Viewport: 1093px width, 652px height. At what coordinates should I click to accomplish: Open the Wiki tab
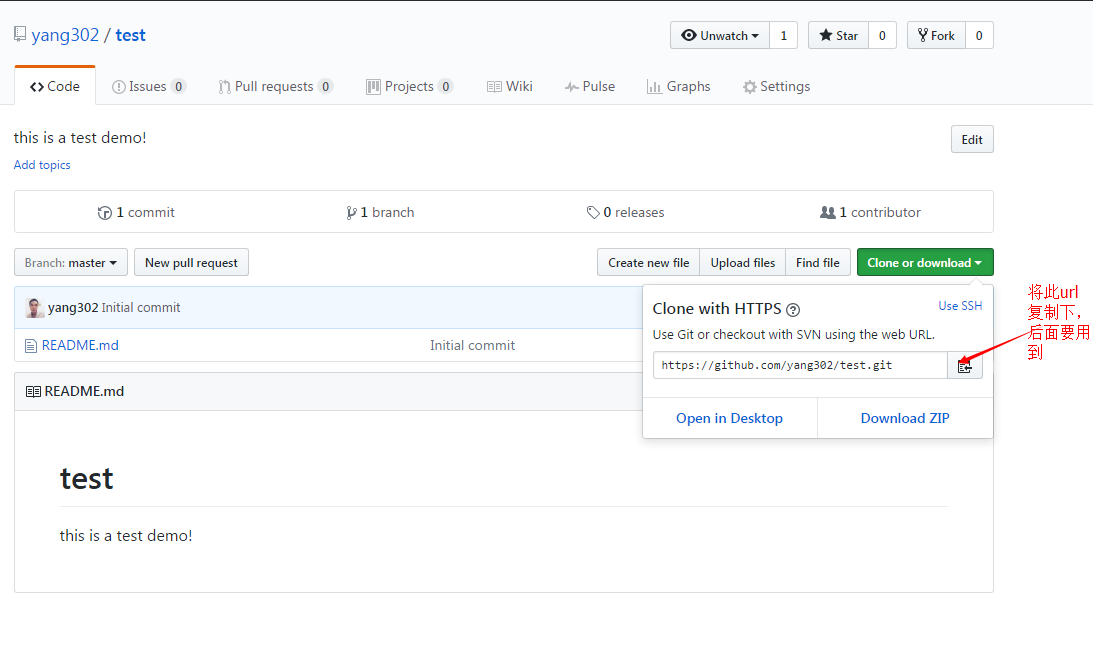pyautogui.click(x=510, y=86)
